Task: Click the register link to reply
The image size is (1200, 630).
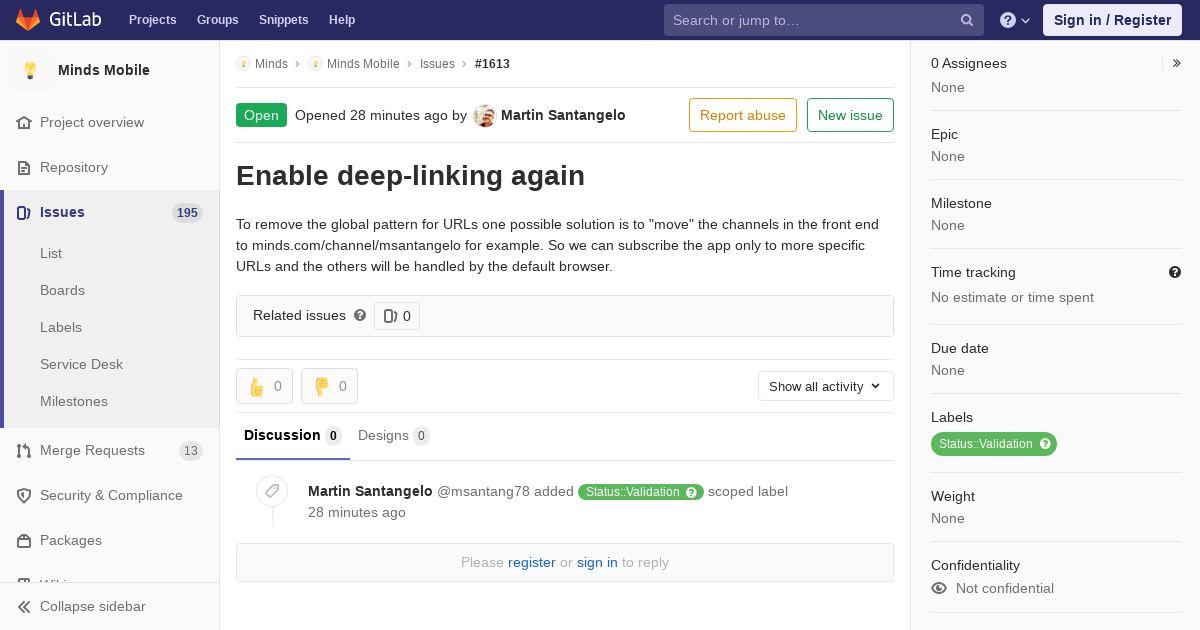Action: pyautogui.click(x=532, y=562)
